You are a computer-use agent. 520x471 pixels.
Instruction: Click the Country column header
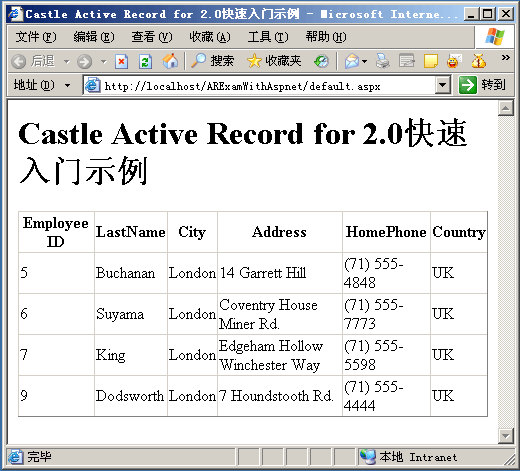point(459,232)
